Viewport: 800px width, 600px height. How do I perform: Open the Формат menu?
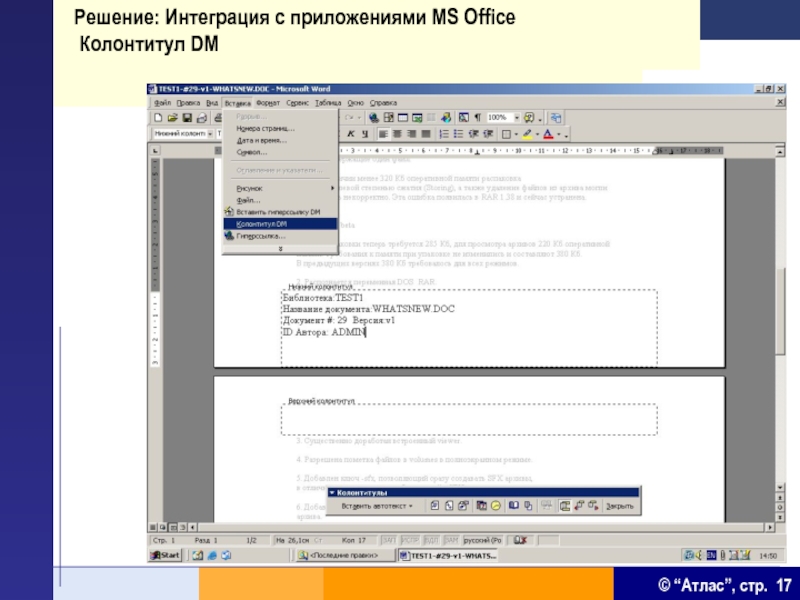coord(268,103)
